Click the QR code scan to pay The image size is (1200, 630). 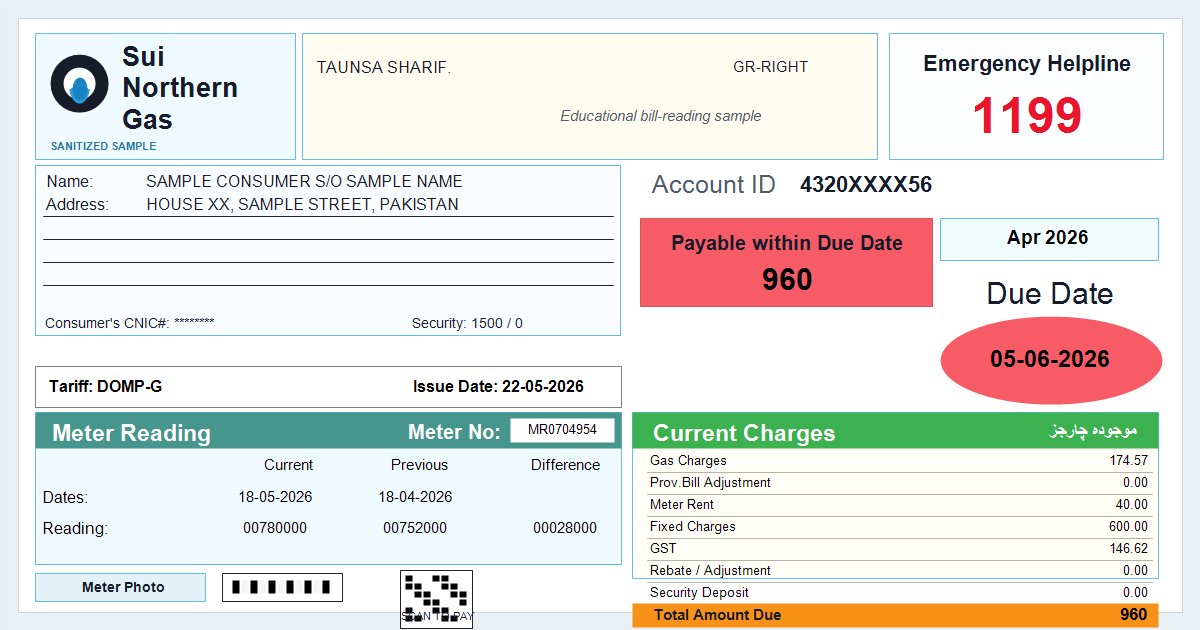point(436,599)
